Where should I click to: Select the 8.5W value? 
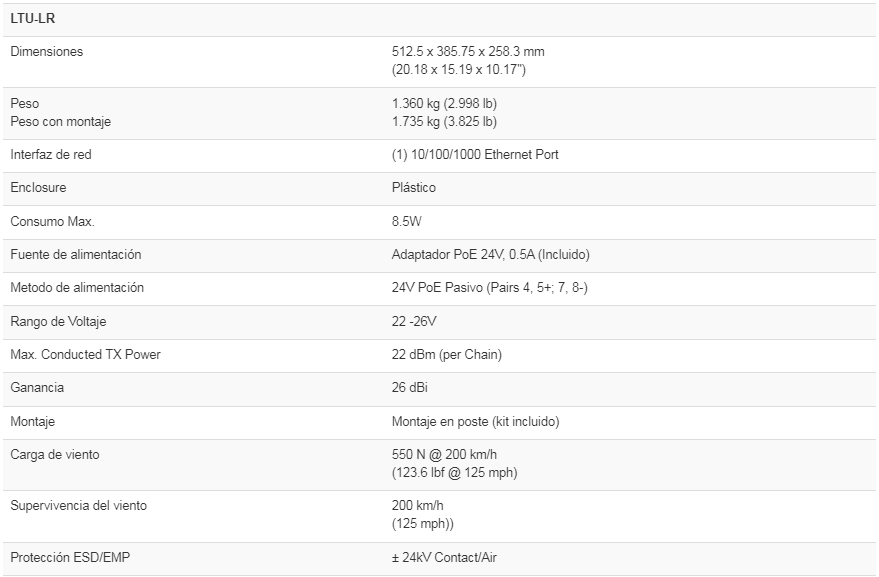(407, 221)
